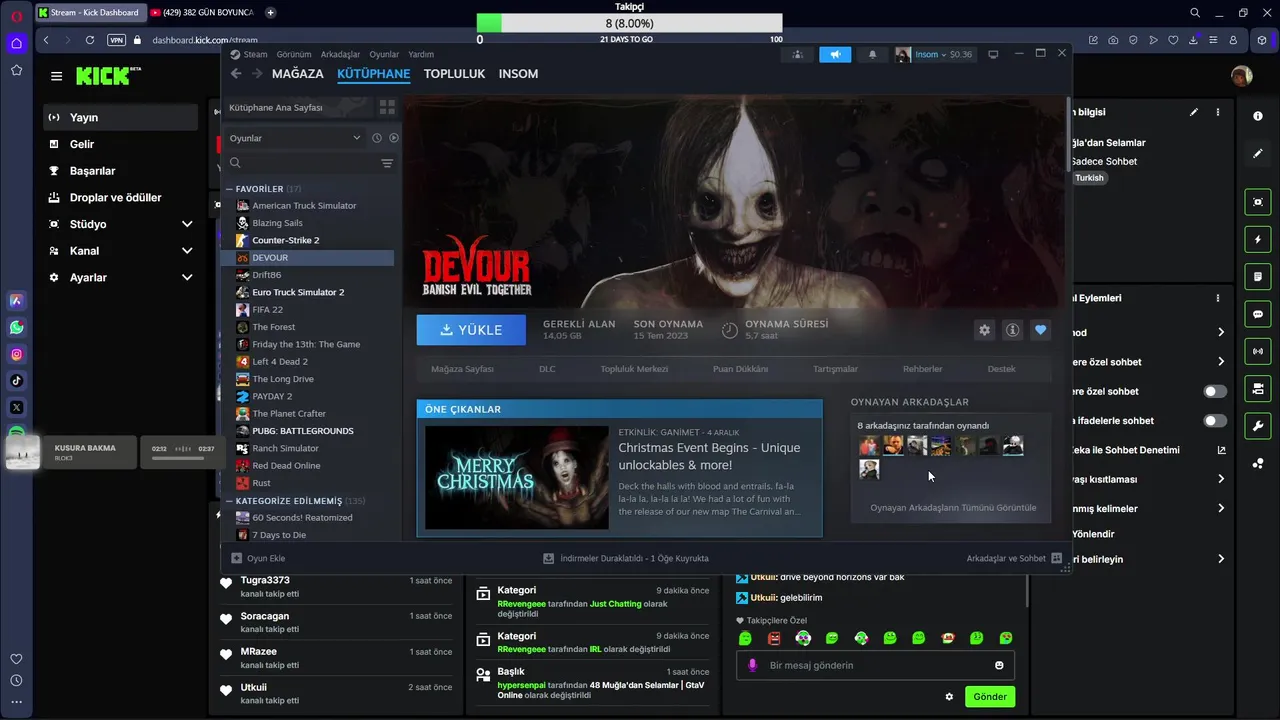Open the 'belirleyin' chevron in Kick panel
Viewport: 1280px width, 720px height.
point(1220,559)
